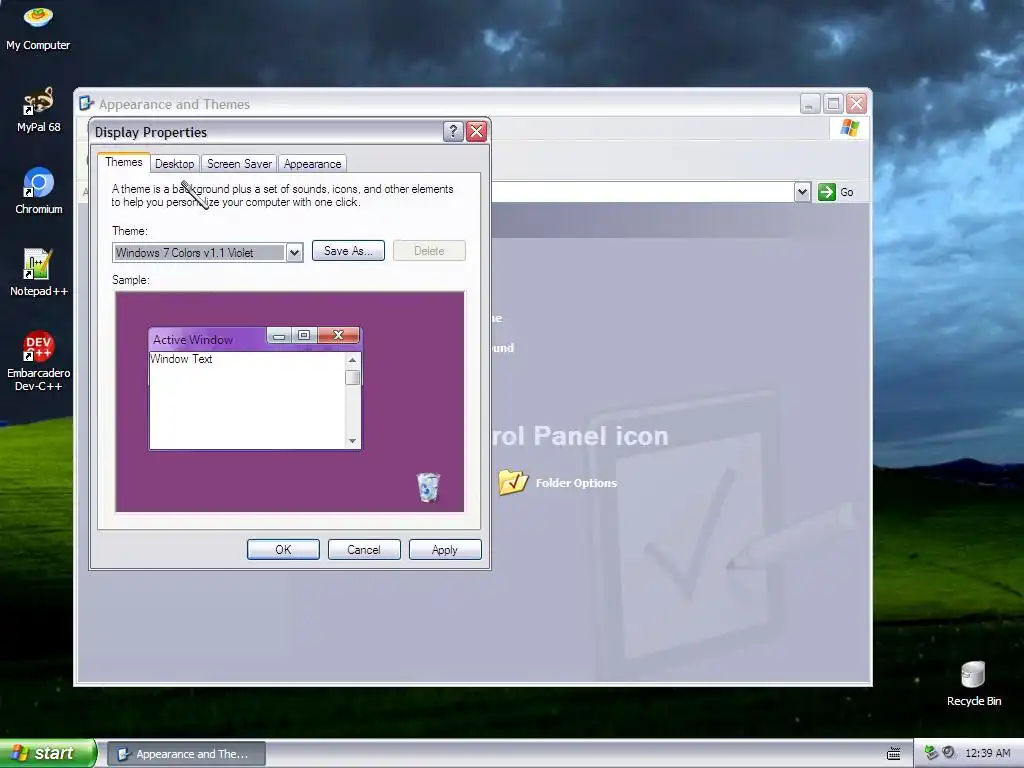Image resolution: width=1024 pixels, height=768 pixels.
Task: Click the sample window scrollbar up arrow
Action: tap(353, 360)
